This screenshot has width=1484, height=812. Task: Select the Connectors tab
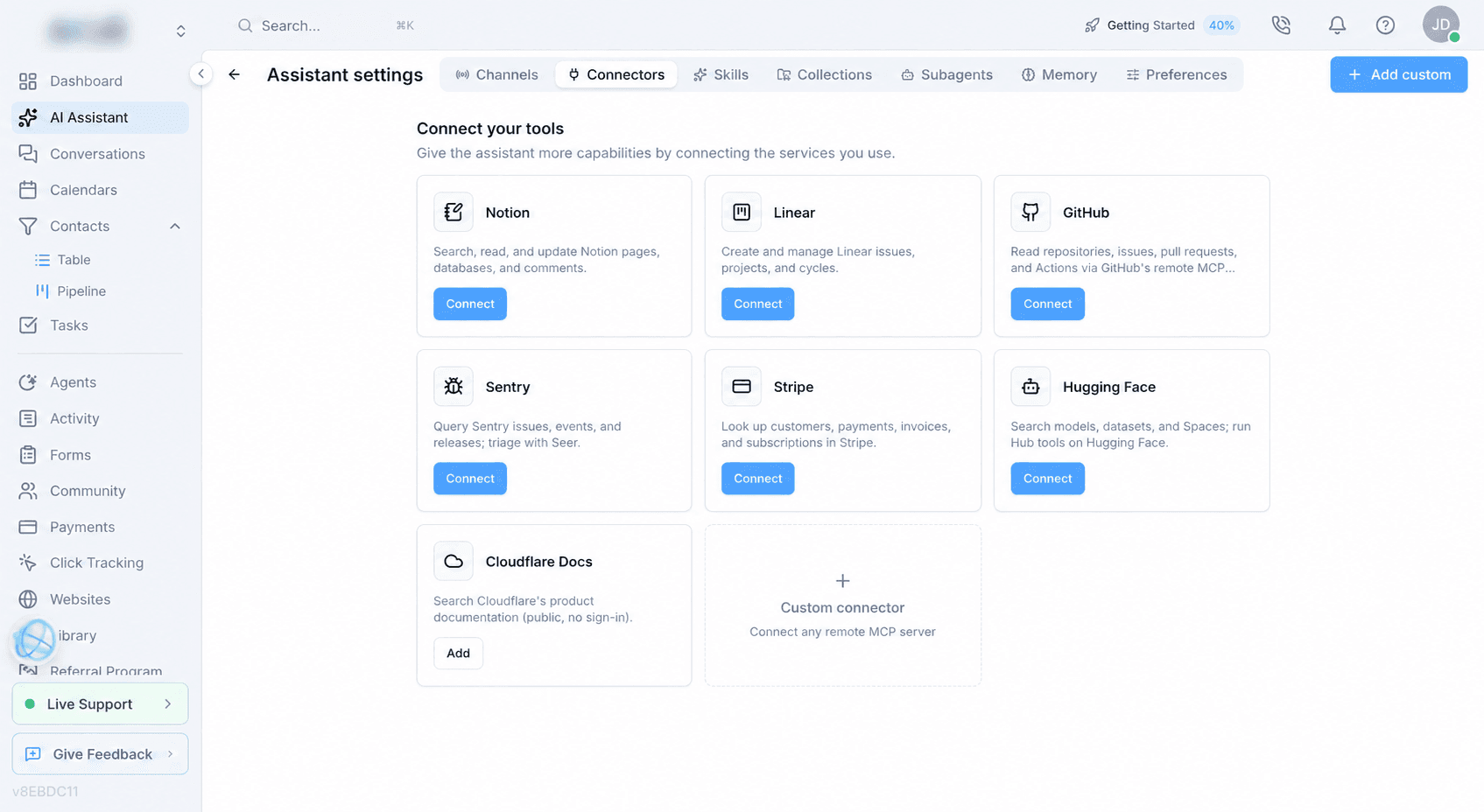(x=616, y=74)
